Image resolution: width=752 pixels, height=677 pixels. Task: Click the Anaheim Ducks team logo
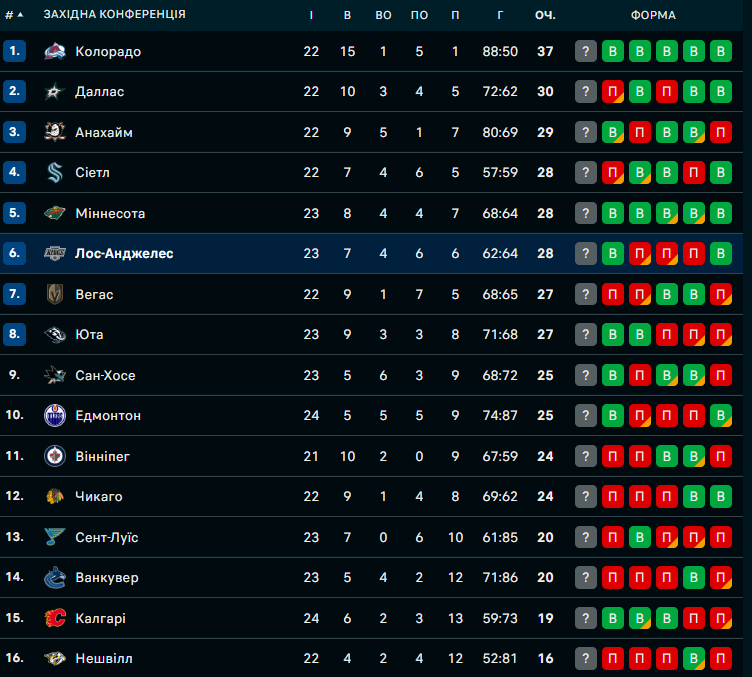[55, 132]
